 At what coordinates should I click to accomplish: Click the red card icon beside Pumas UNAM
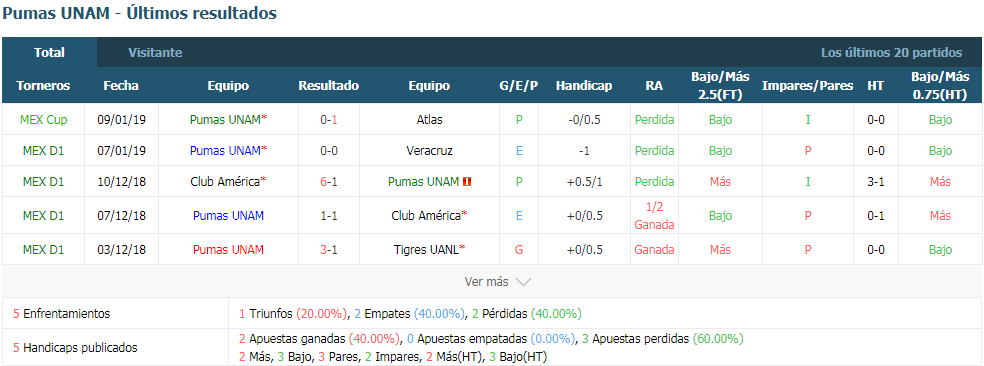click(467, 182)
